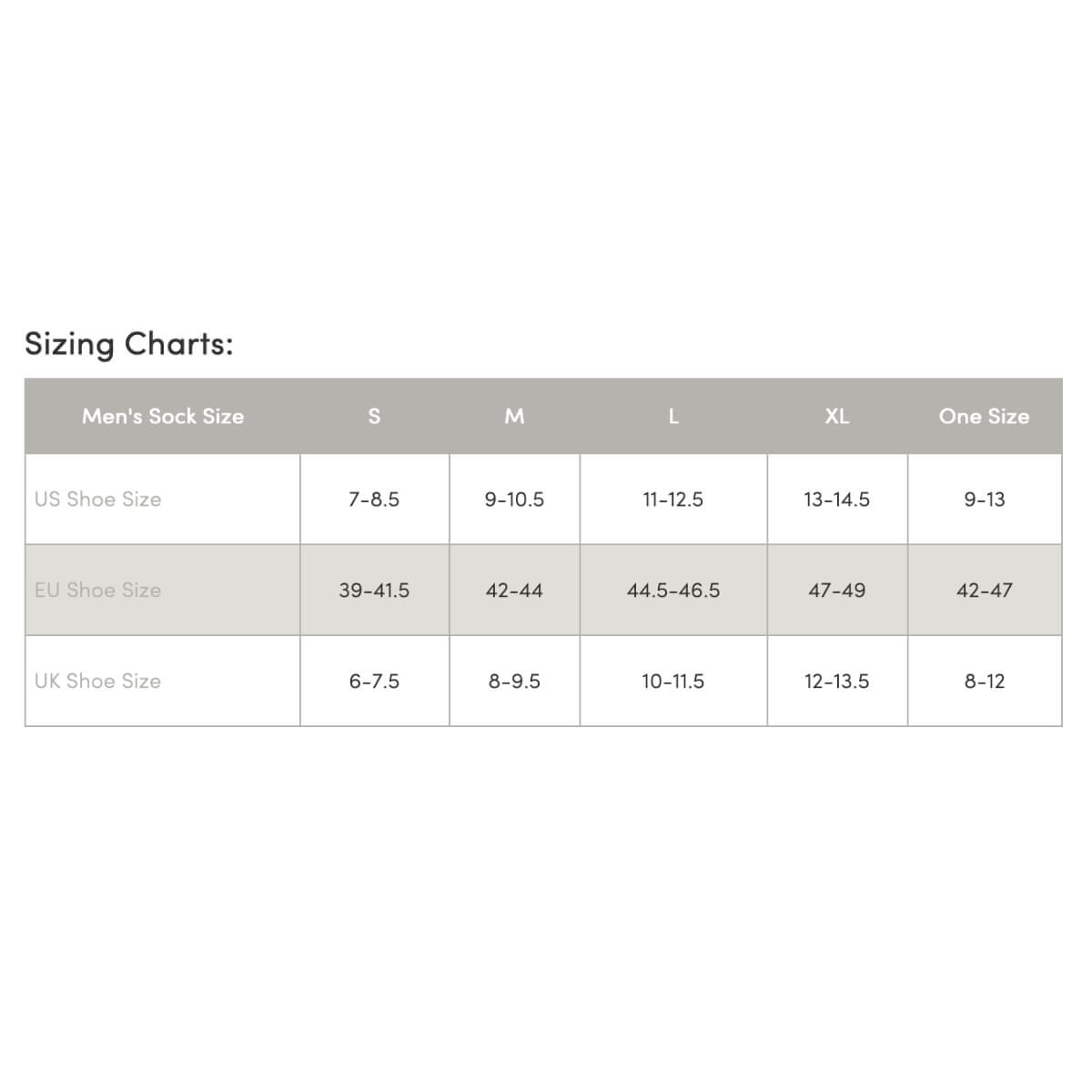
Task: Select the Men's Sock Size header cell
Action: 163,416
